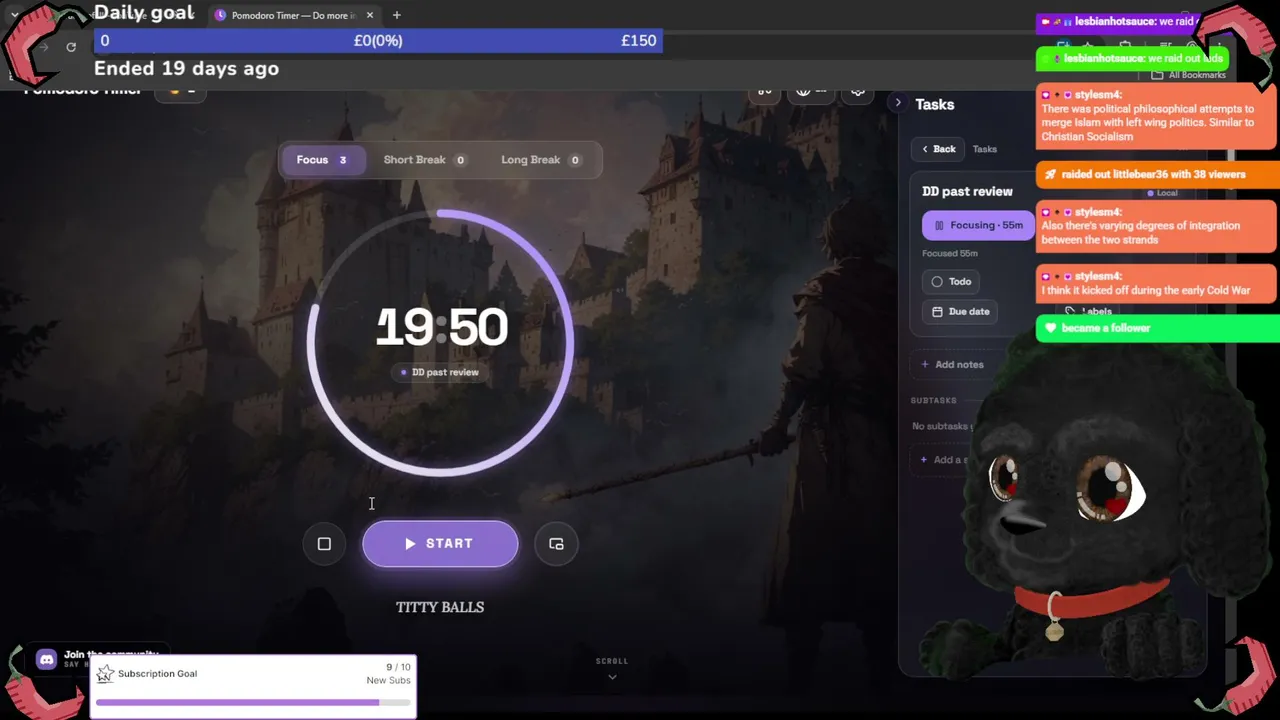Click the plus icon beside Add notes
The image size is (1280, 720).
pyautogui.click(x=925, y=365)
